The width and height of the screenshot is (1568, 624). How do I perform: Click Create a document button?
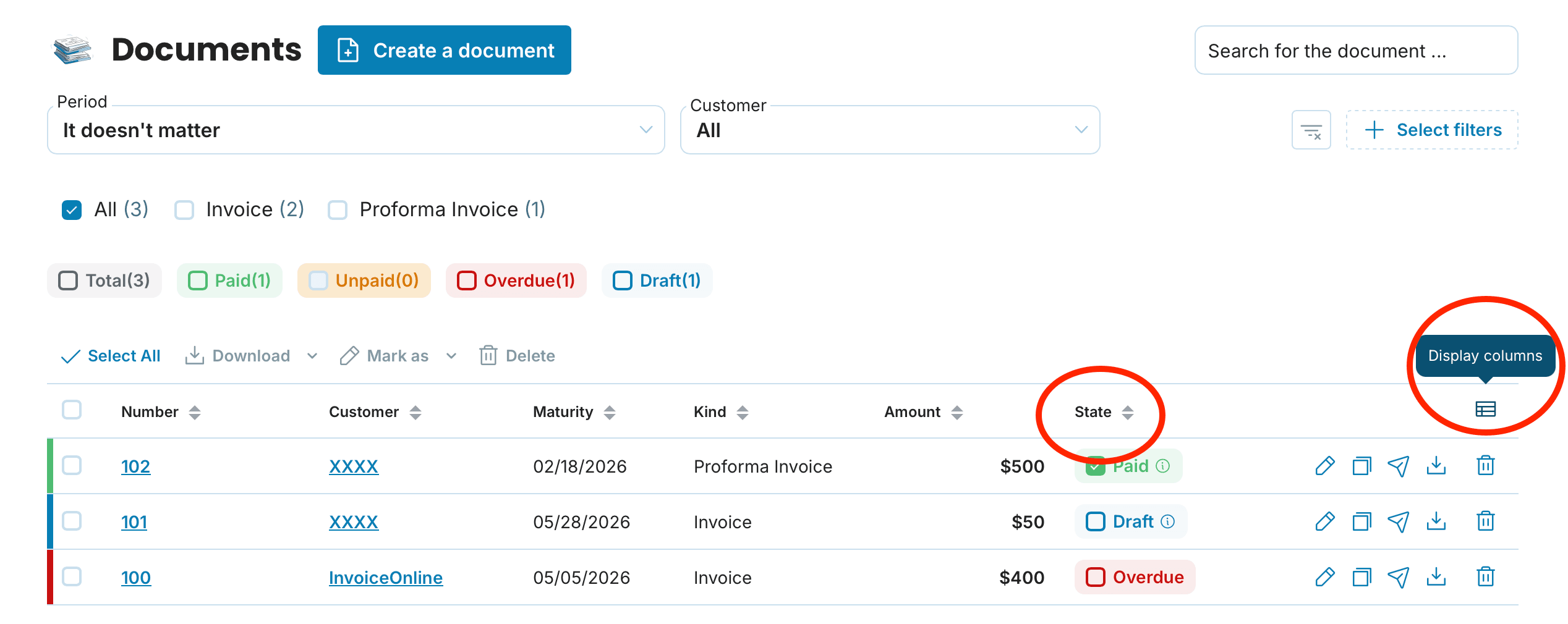[445, 50]
